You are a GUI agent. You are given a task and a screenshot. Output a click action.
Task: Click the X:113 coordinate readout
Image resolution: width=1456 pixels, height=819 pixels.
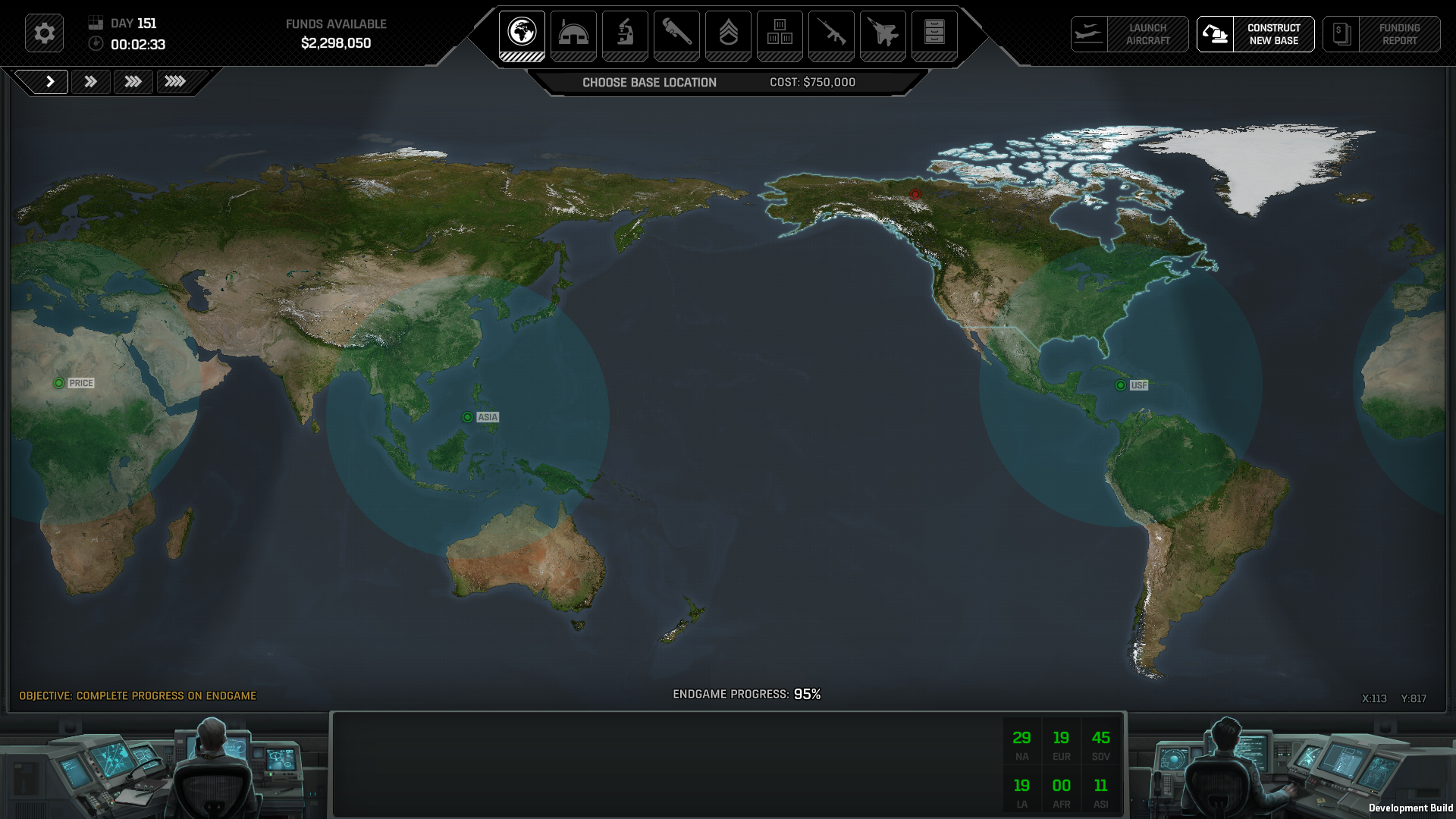[x=1374, y=698]
